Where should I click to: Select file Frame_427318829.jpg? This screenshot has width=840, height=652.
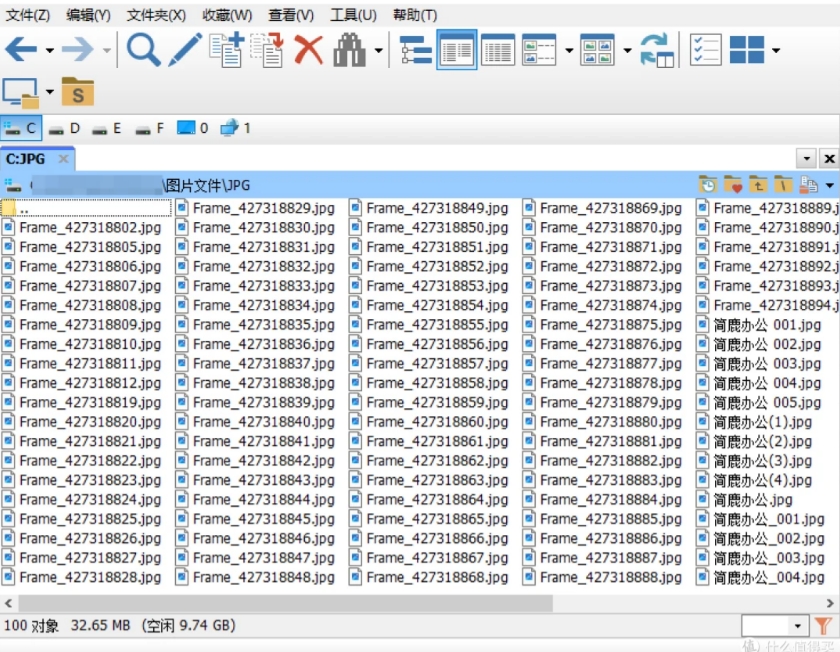(256, 208)
